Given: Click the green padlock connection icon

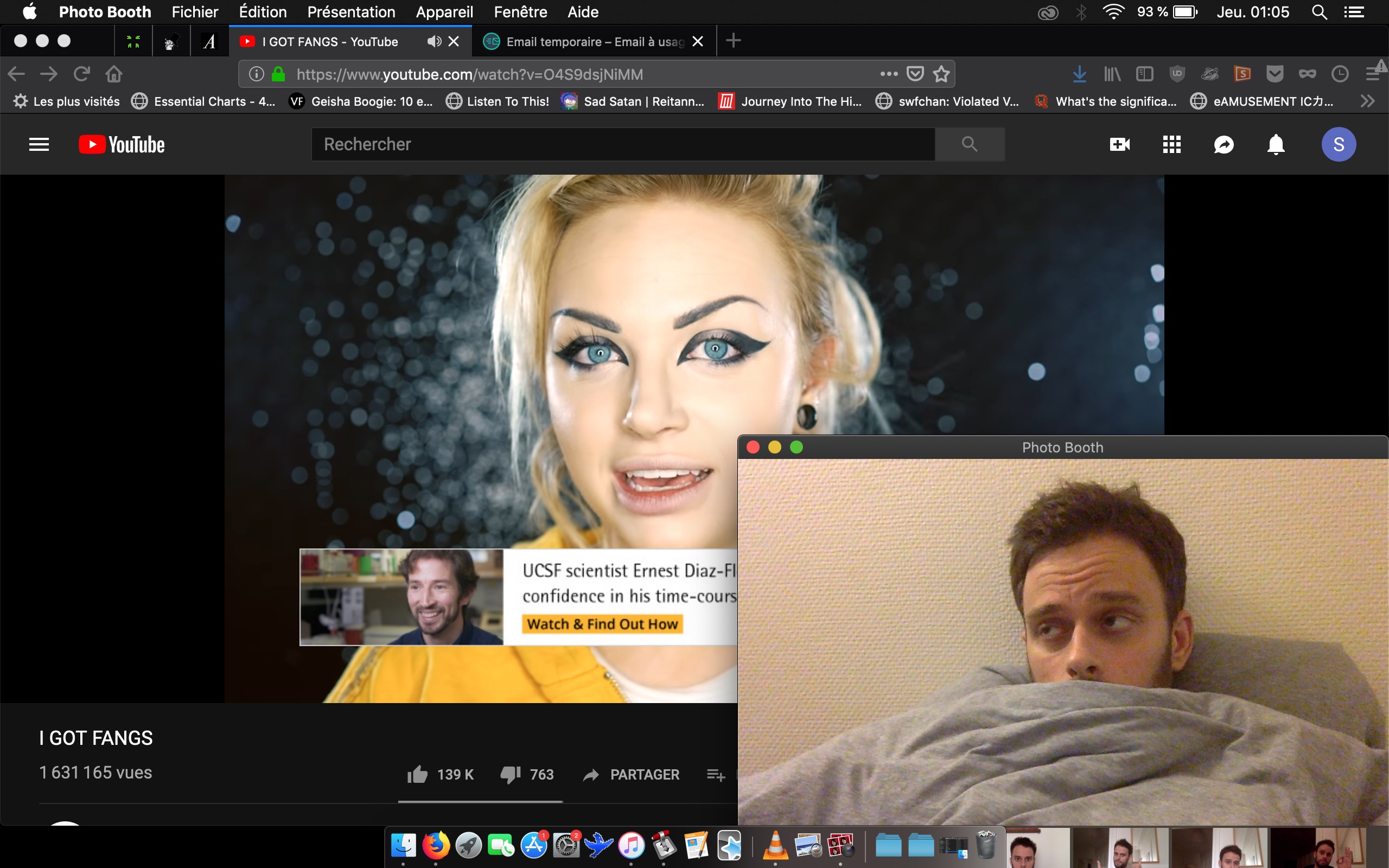Looking at the screenshot, I should click(x=278, y=73).
